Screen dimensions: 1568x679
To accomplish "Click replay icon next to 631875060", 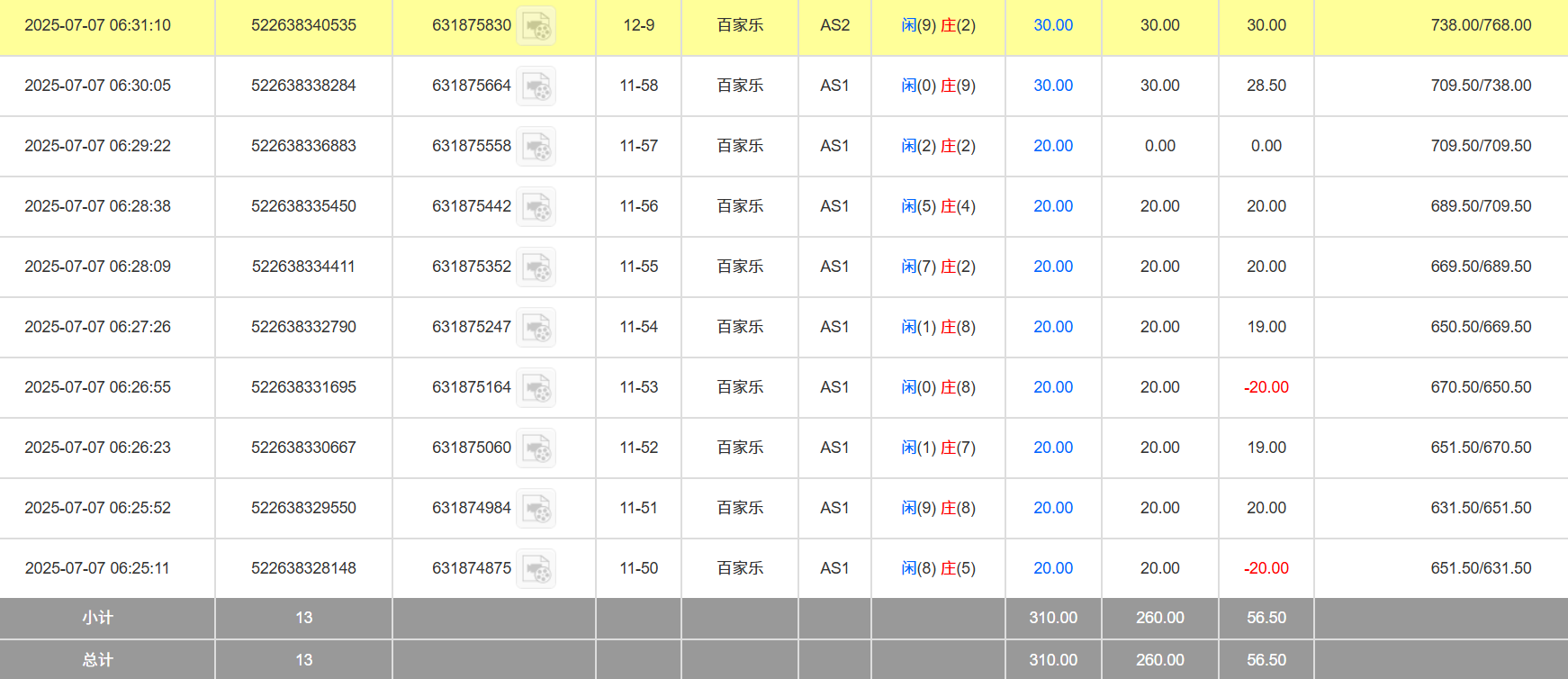I will (x=536, y=448).
